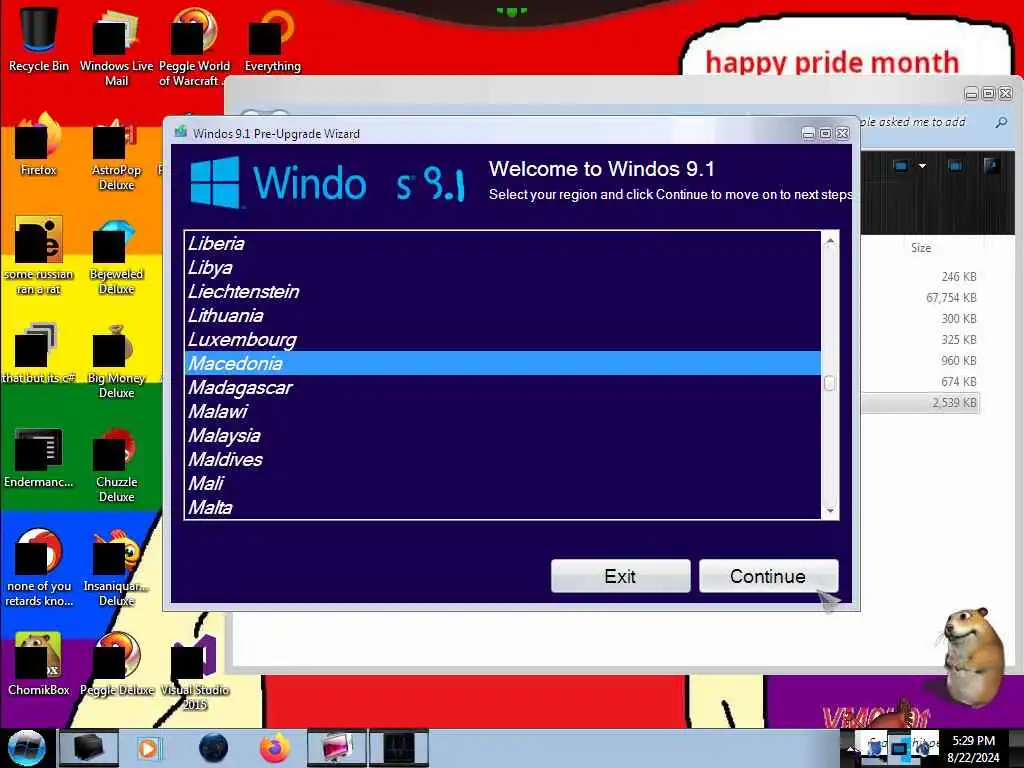The image size is (1024, 768).
Task: Select Liechtenstein in region list
Action: pos(502,291)
